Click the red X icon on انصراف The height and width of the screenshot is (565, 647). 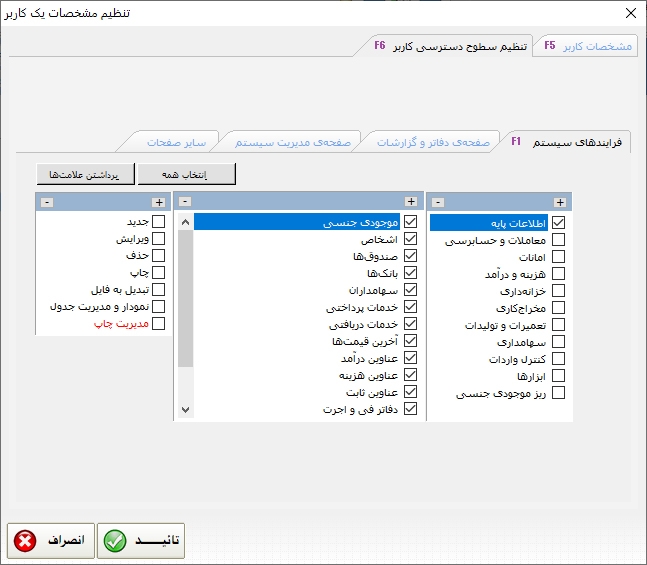[x=25, y=541]
